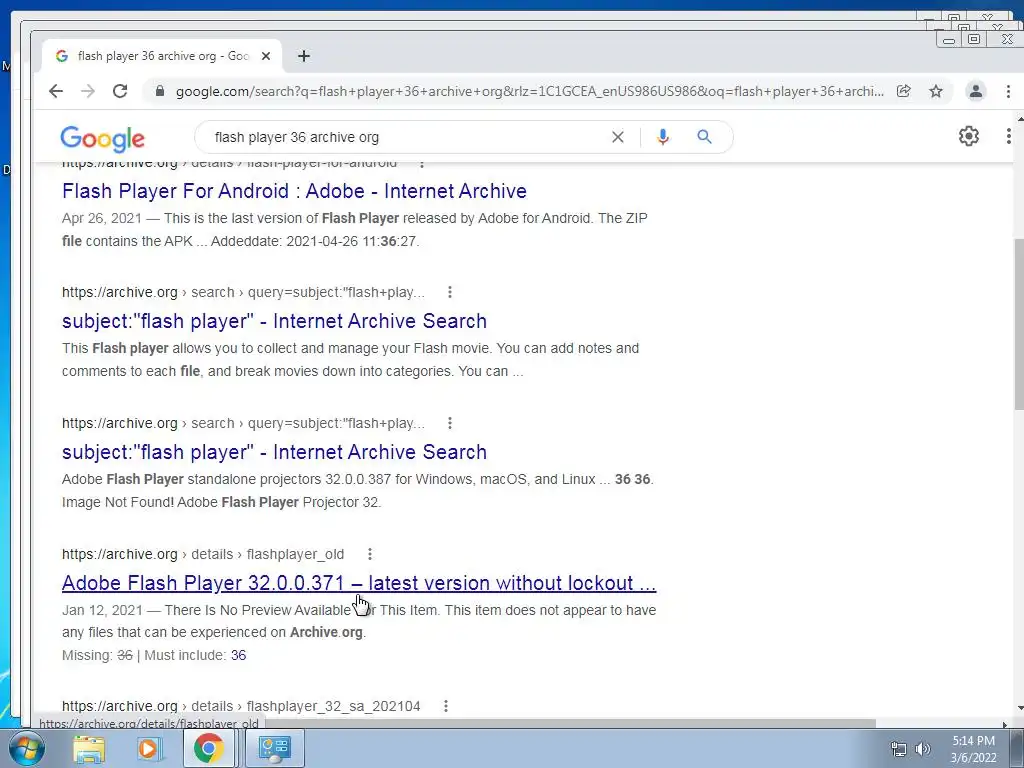Screen dimensions: 1024x768
Task: Open options for first archive.org search result
Action: 450,292
